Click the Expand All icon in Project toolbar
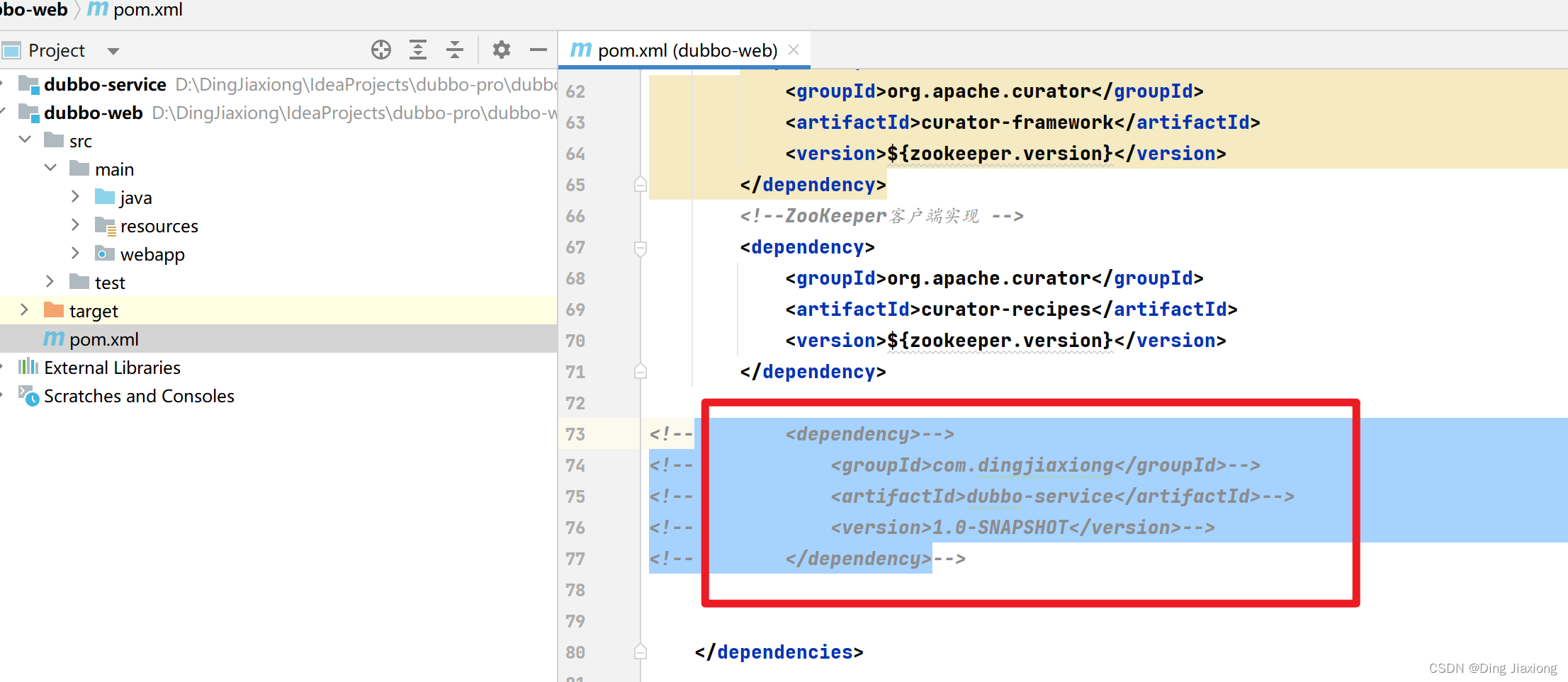The width and height of the screenshot is (1568, 682). pos(418,50)
